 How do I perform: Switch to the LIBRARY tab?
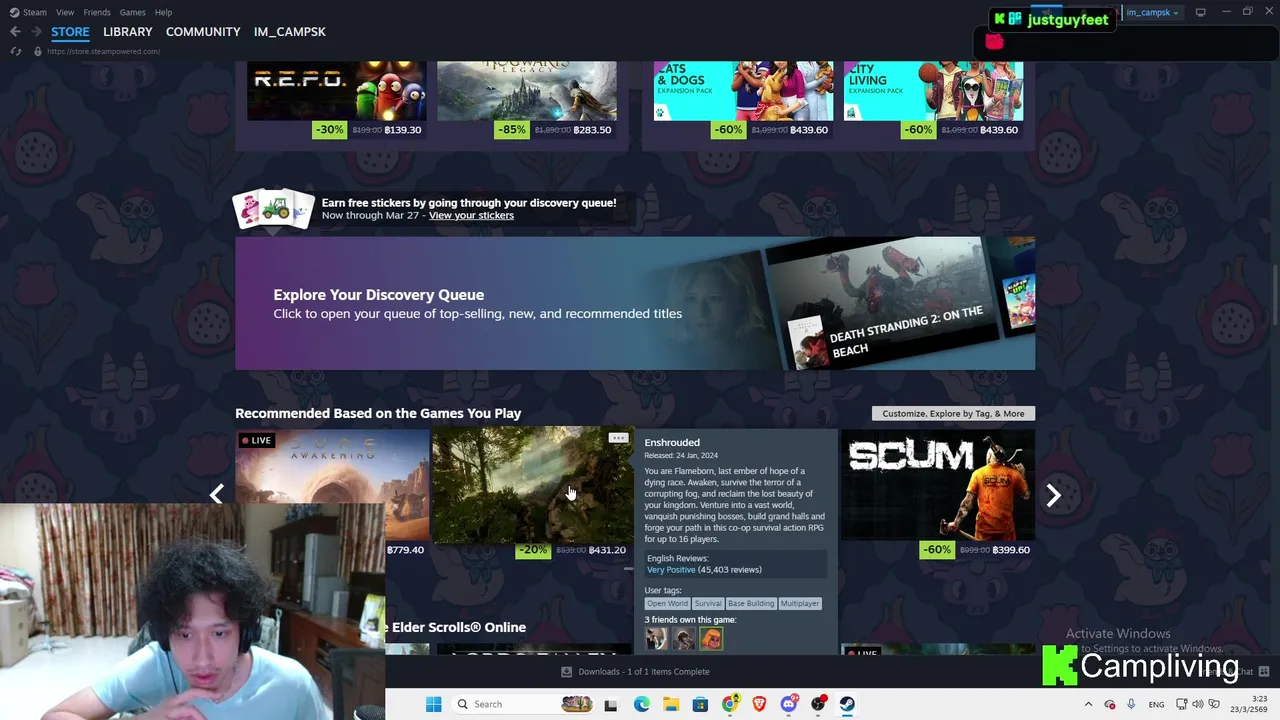128,32
